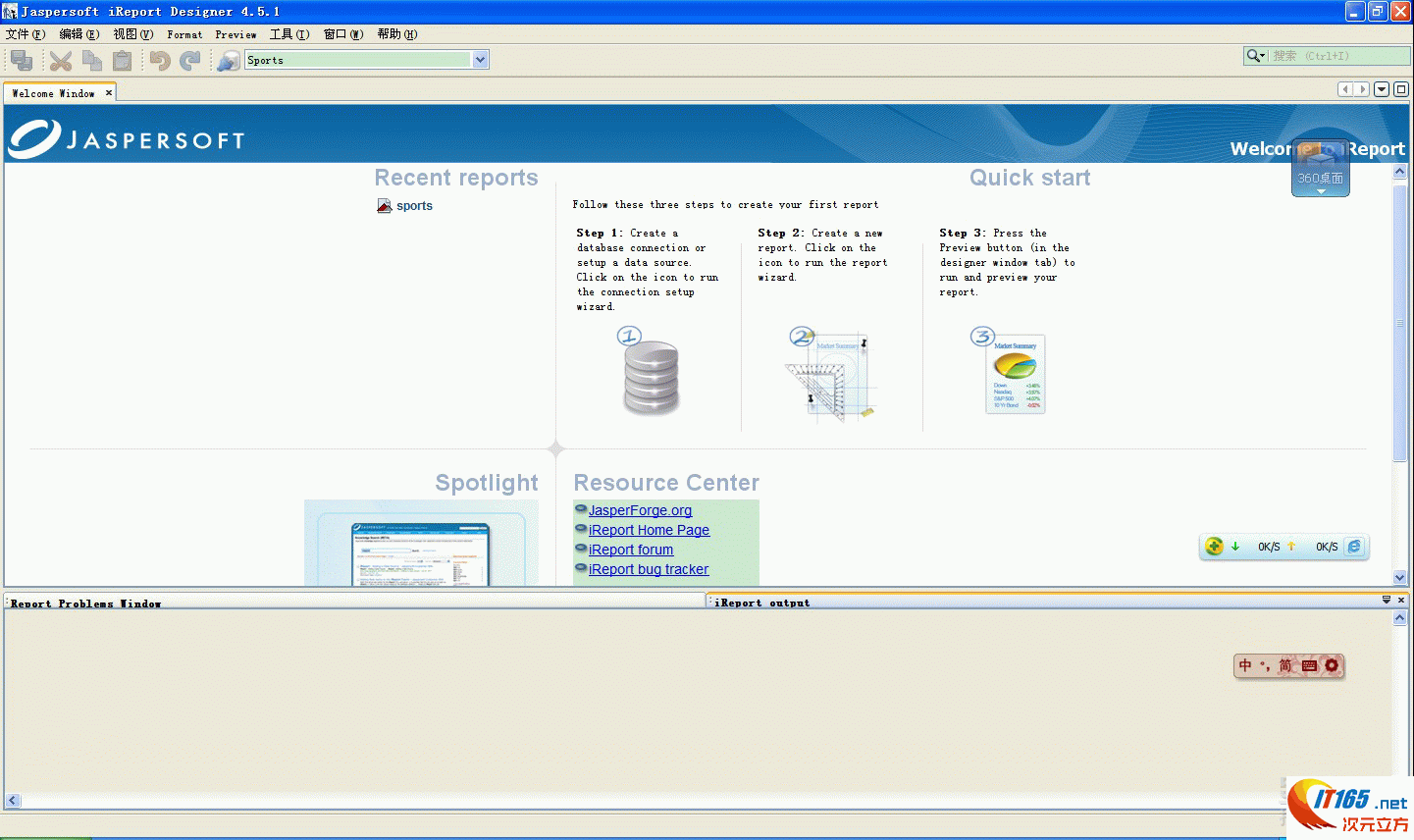Open the Sports datasource dropdown
Screen dimensions: 1414x840
coord(481,60)
